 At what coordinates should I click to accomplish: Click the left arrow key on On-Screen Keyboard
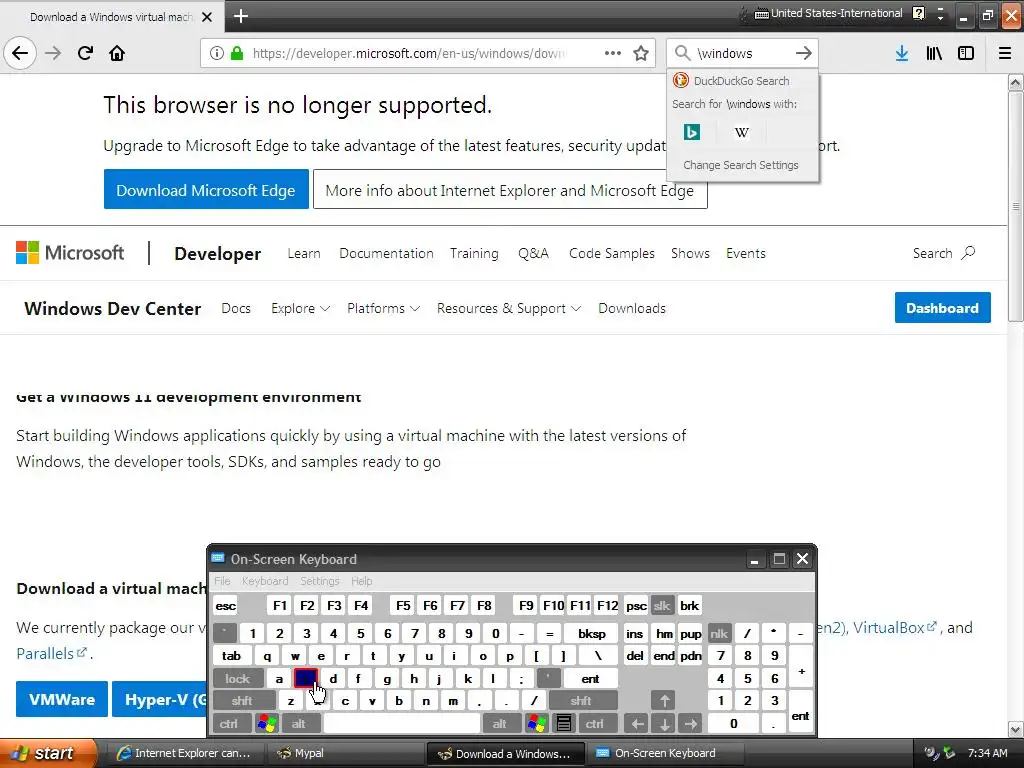(637, 724)
